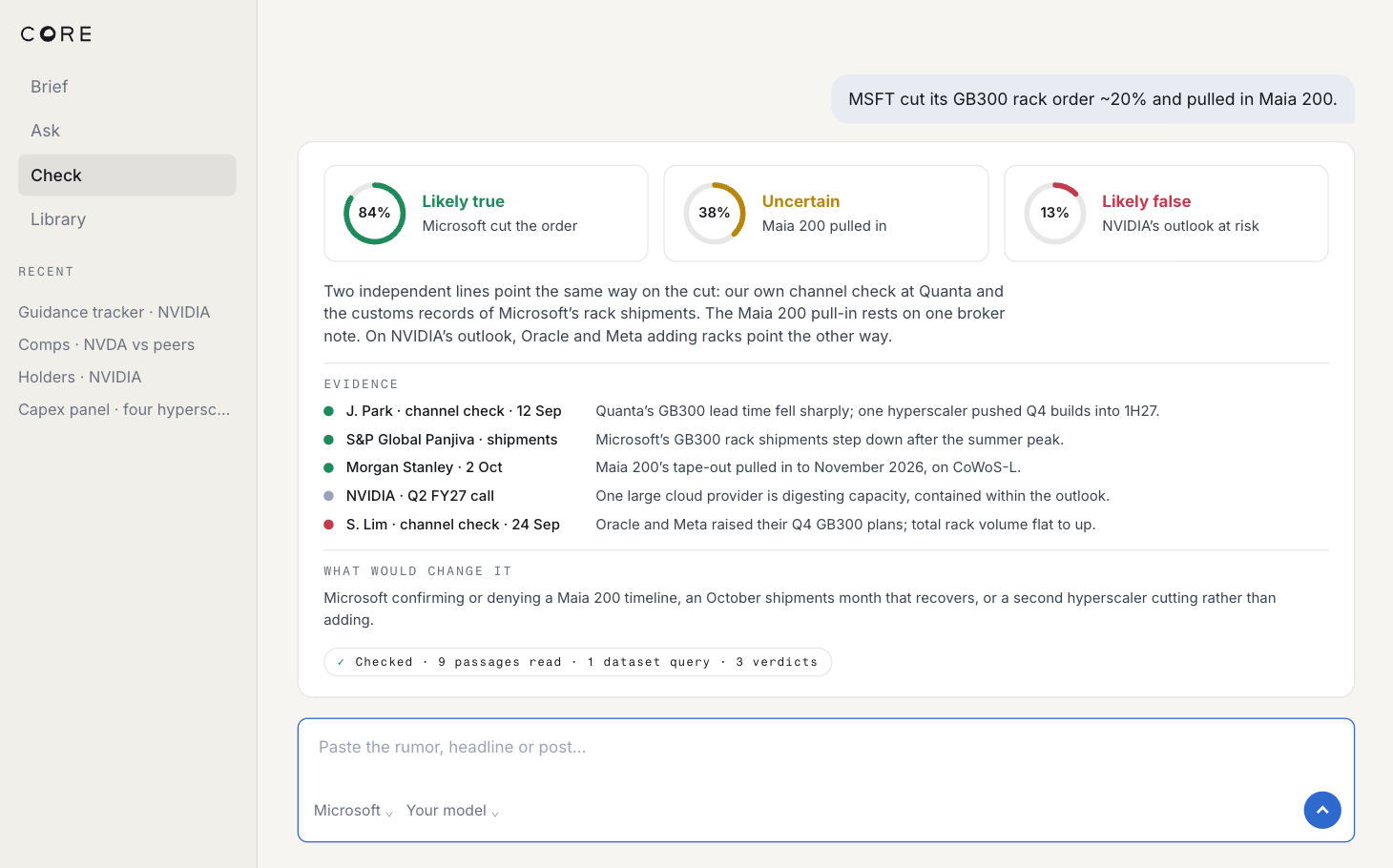
Task: Select the Check section
Action: coord(127,176)
